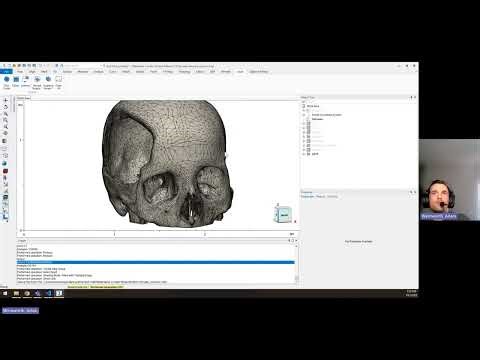Select the last item in Object Tree
480x360 pixels.
315,154
